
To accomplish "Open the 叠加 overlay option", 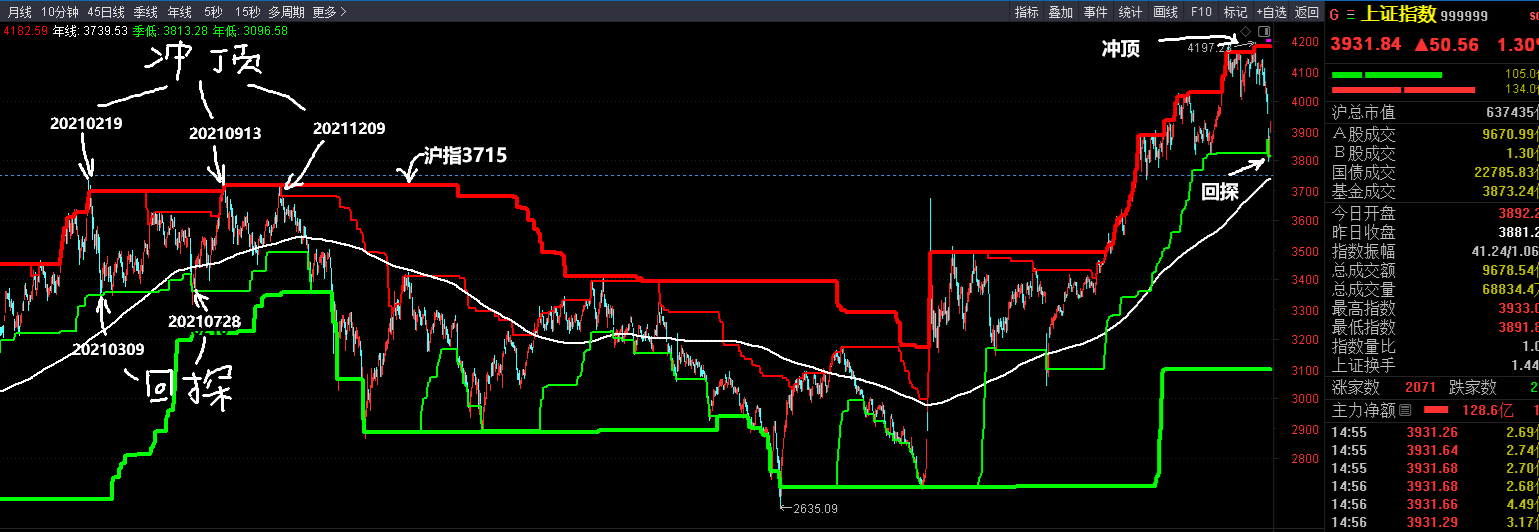I will pos(1061,12).
